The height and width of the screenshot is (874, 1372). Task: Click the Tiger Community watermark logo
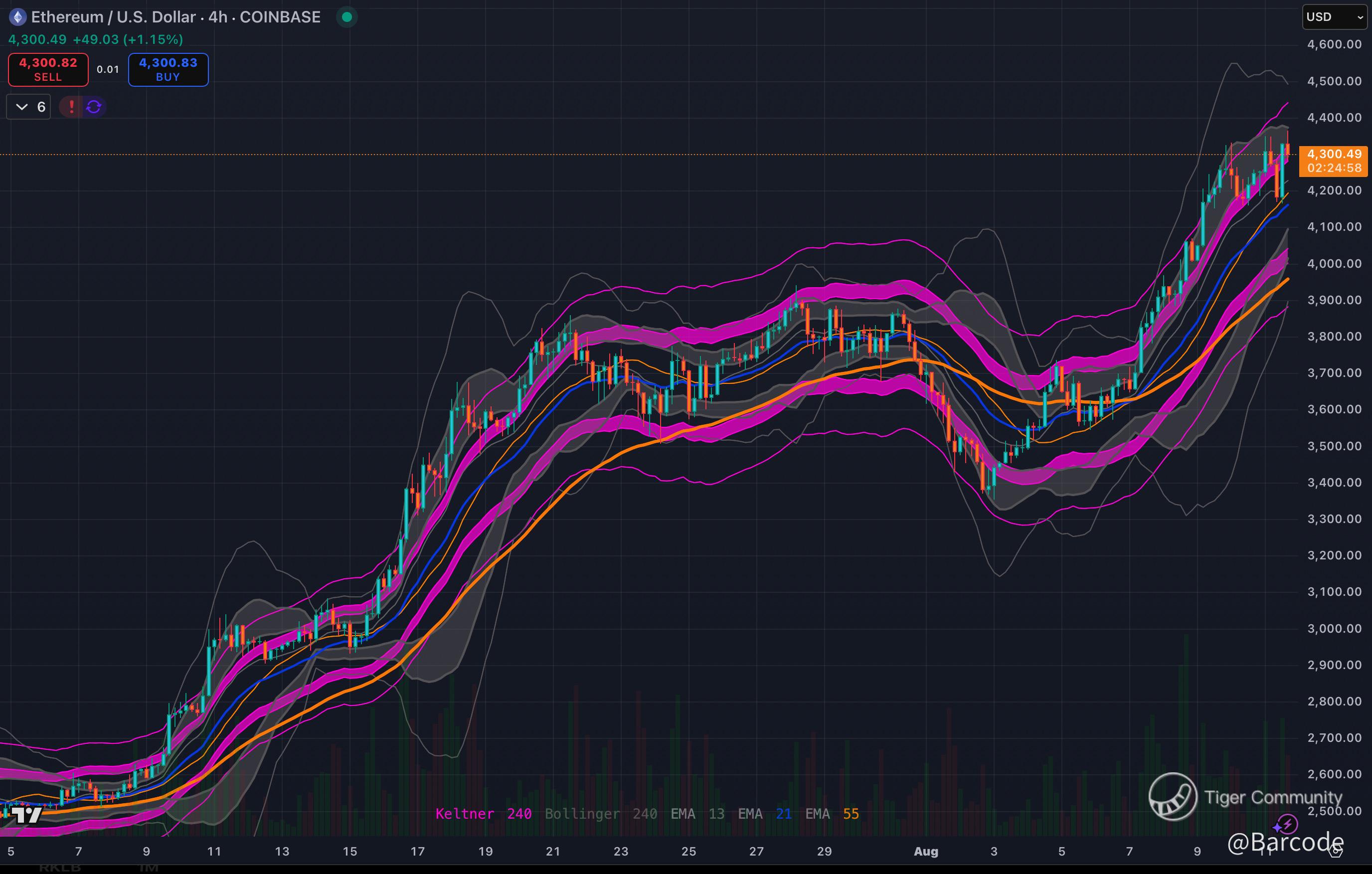(1173, 797)
